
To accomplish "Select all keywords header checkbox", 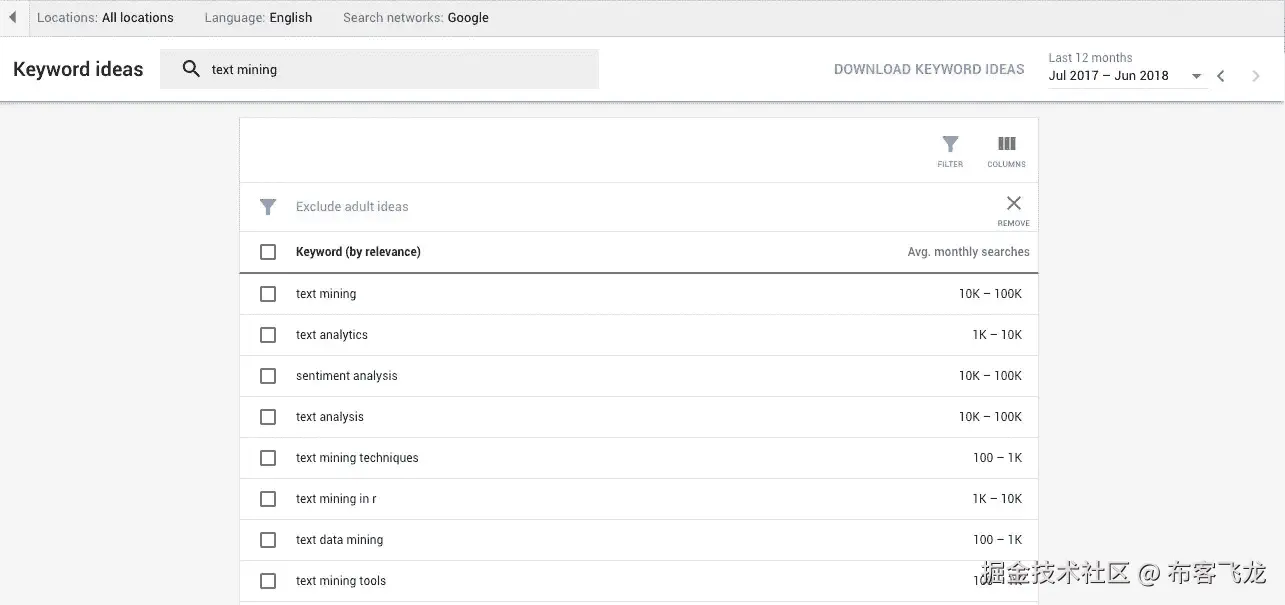I will point(268,252).
